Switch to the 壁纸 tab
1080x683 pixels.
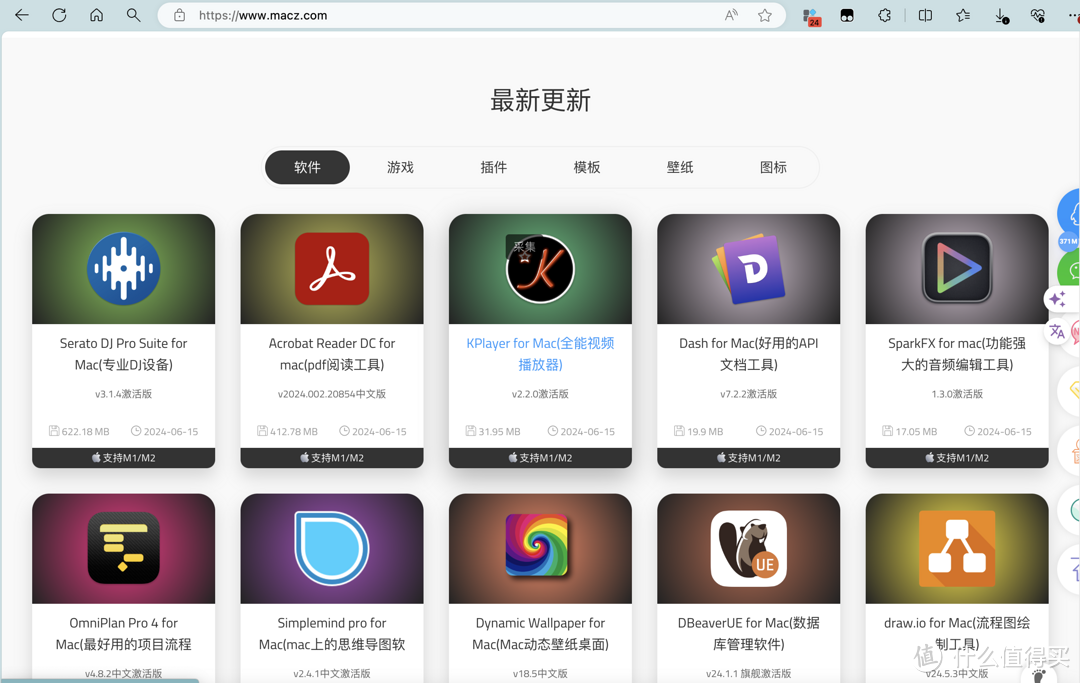[680, 167]
